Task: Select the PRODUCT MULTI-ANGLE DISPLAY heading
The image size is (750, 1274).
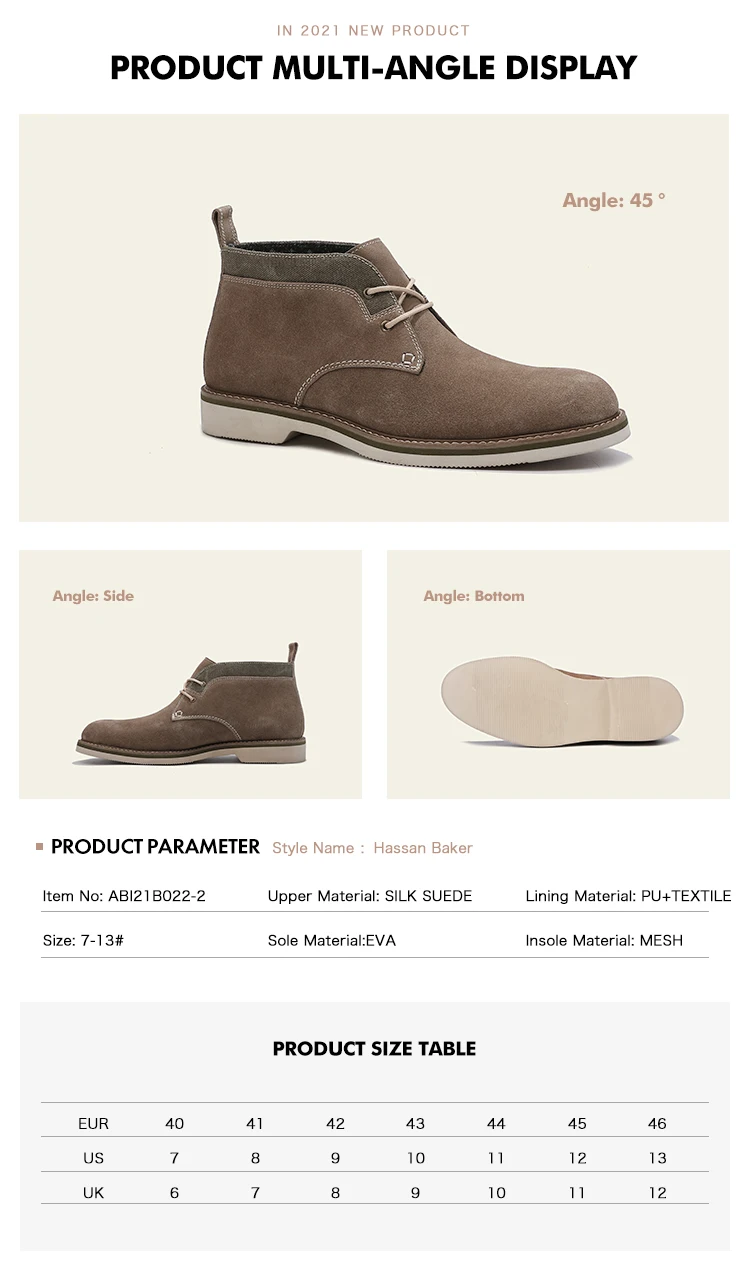Action: (x=374, y=67)
